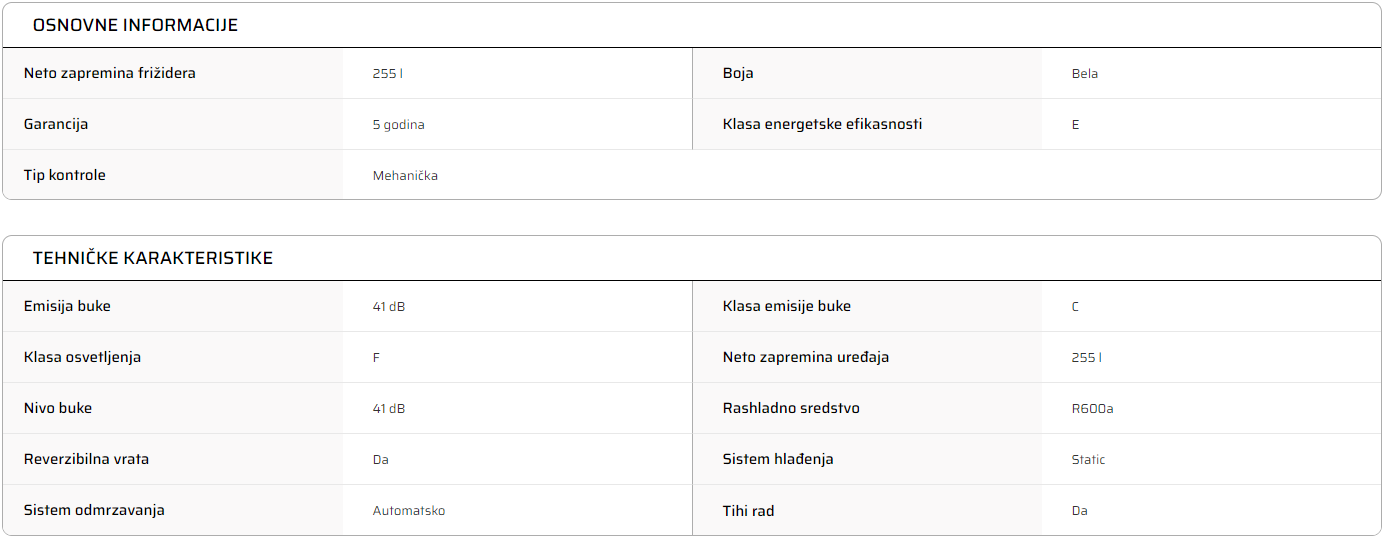Click the Boja label
This screenshot has width=1384, height=538.
(738, 73)
